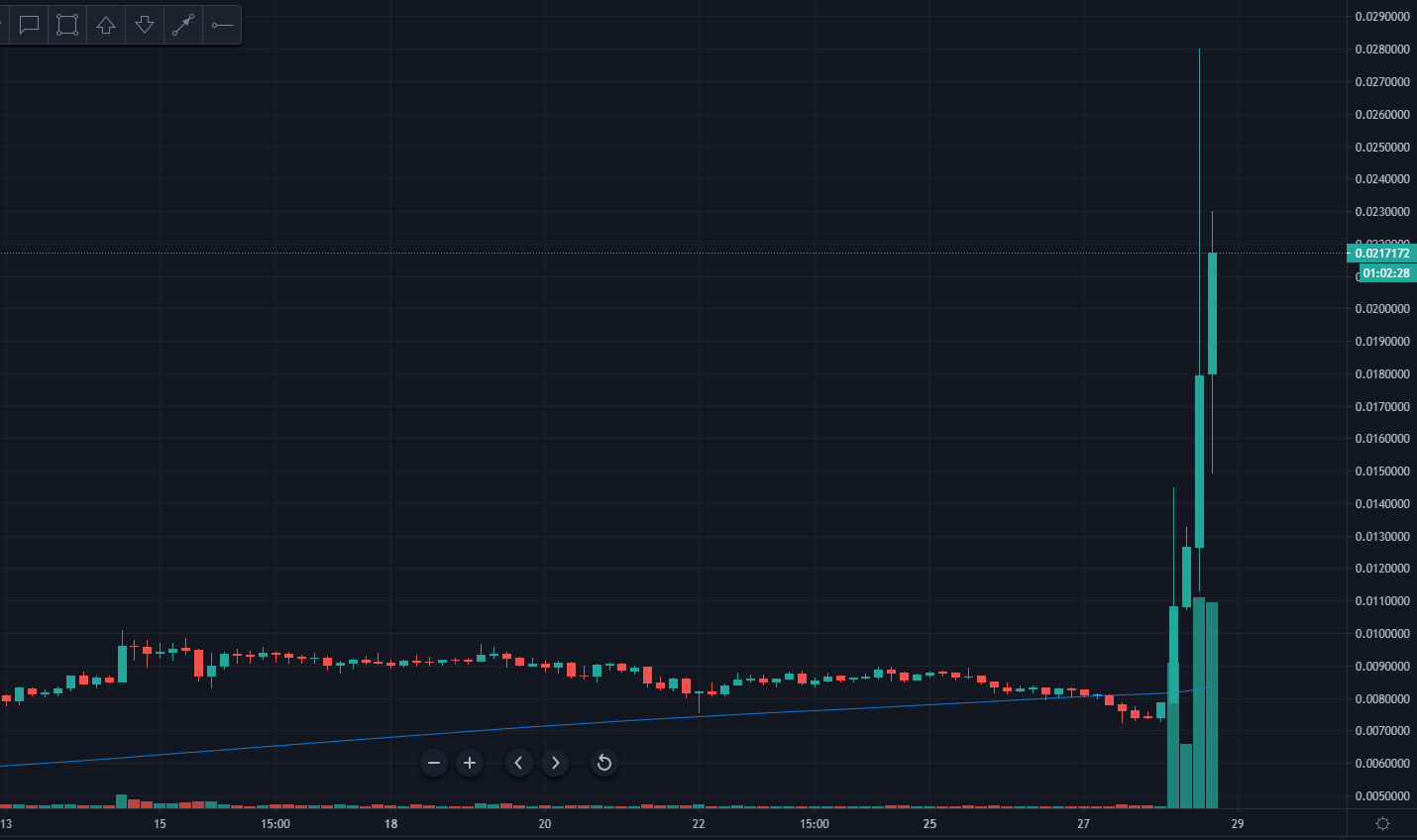Zoom out using the minus button
This screenshot has height=840, width=1417.
(433, 763)
